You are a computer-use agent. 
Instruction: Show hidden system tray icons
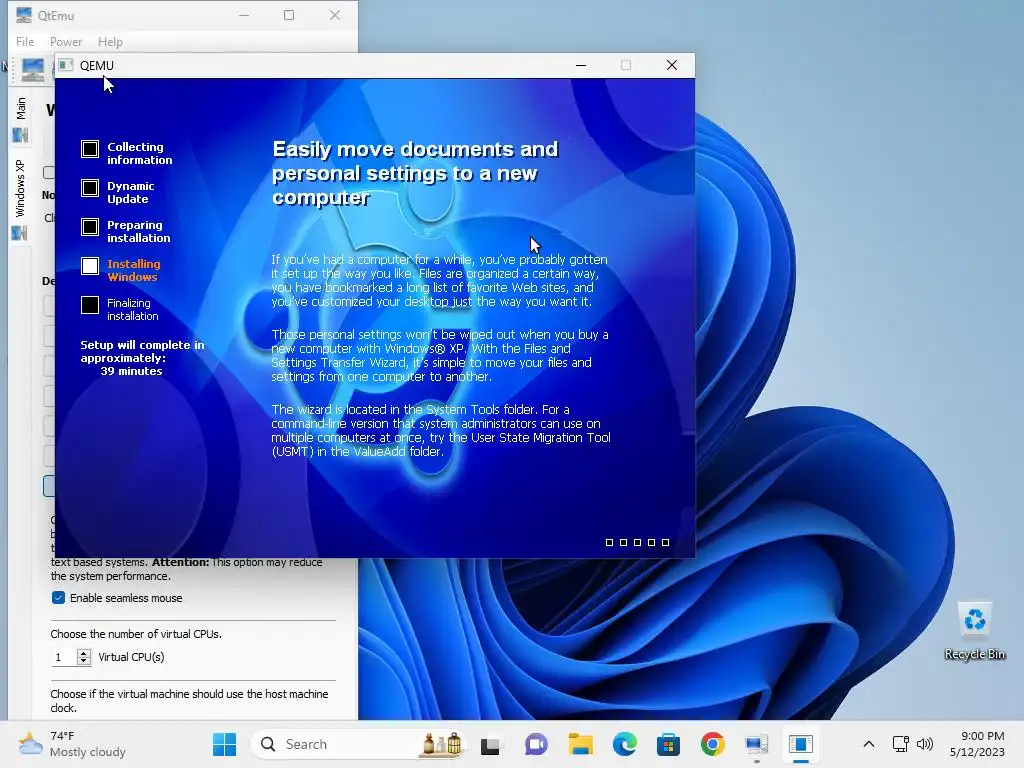point(869,744)
